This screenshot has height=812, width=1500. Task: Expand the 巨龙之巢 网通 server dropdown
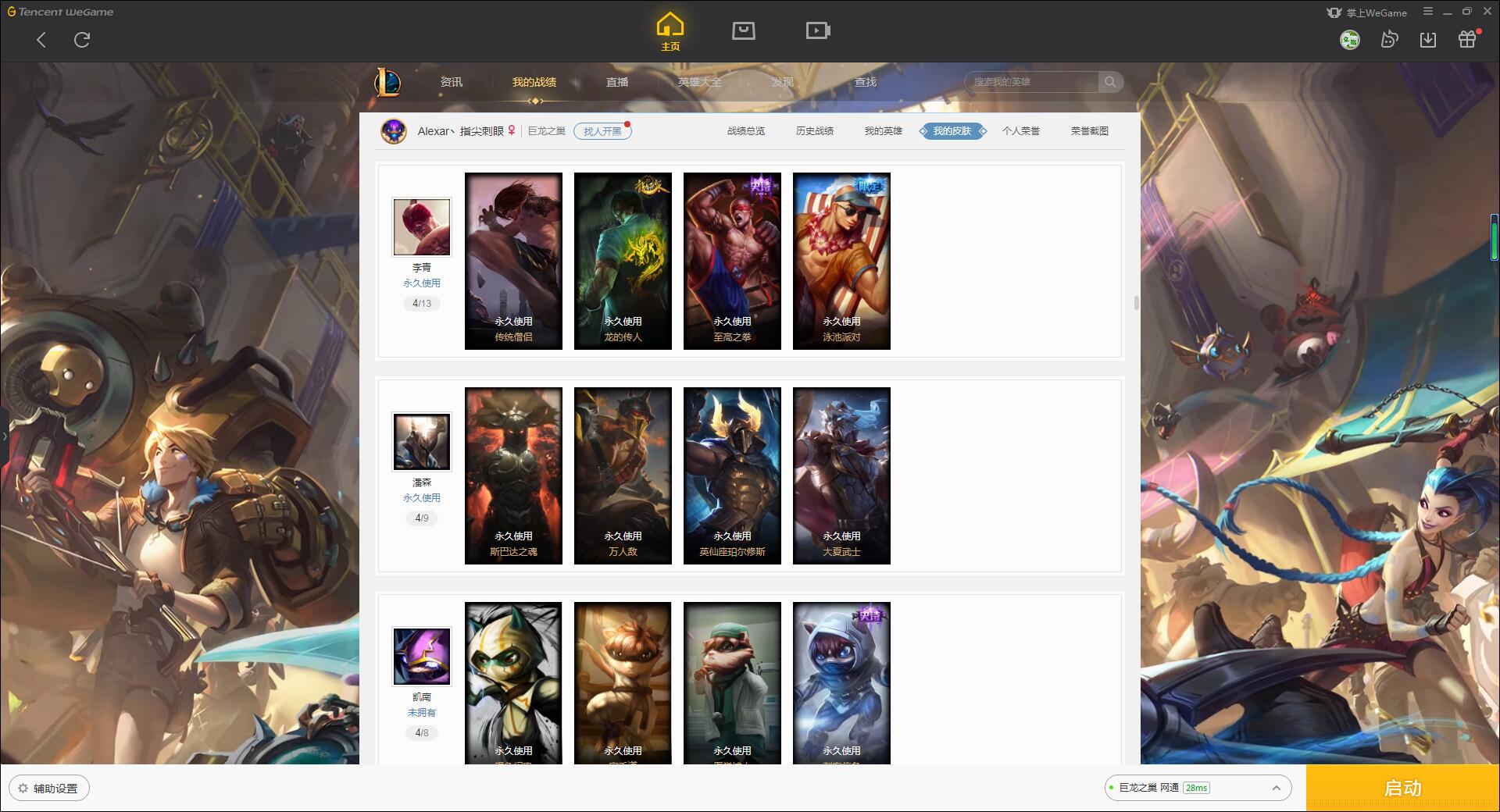point(1198,788)
